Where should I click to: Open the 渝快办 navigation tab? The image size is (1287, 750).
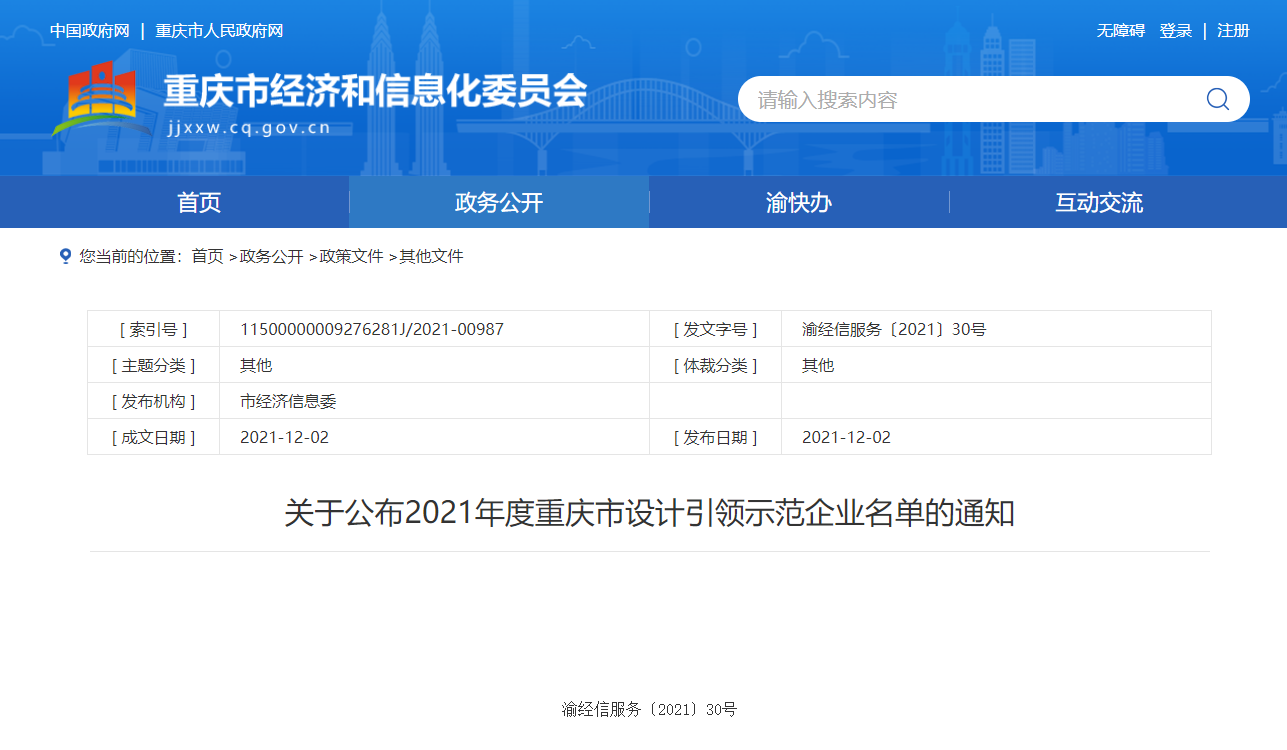tap(798, 203)
